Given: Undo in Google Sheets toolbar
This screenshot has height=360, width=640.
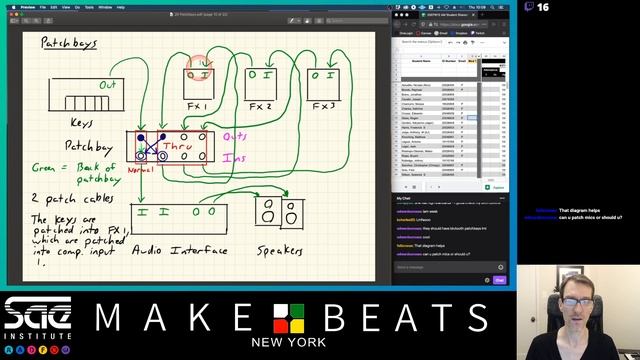Looking at the screenshot, I should (x=450, y=42).
